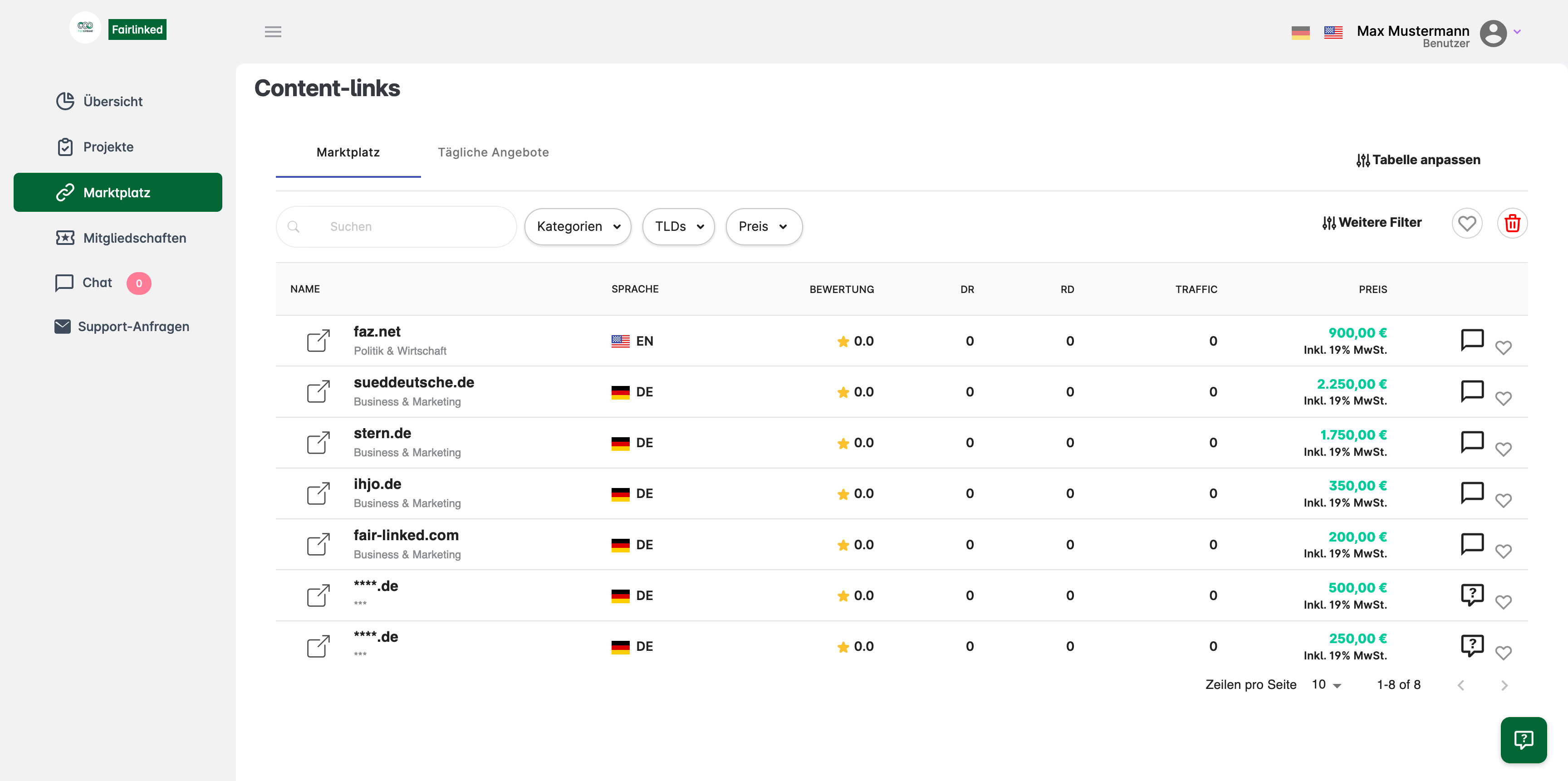Viewport: 1568px width, 781px height.
Task: Go to previous page arrow
Action: [1460, 685]
